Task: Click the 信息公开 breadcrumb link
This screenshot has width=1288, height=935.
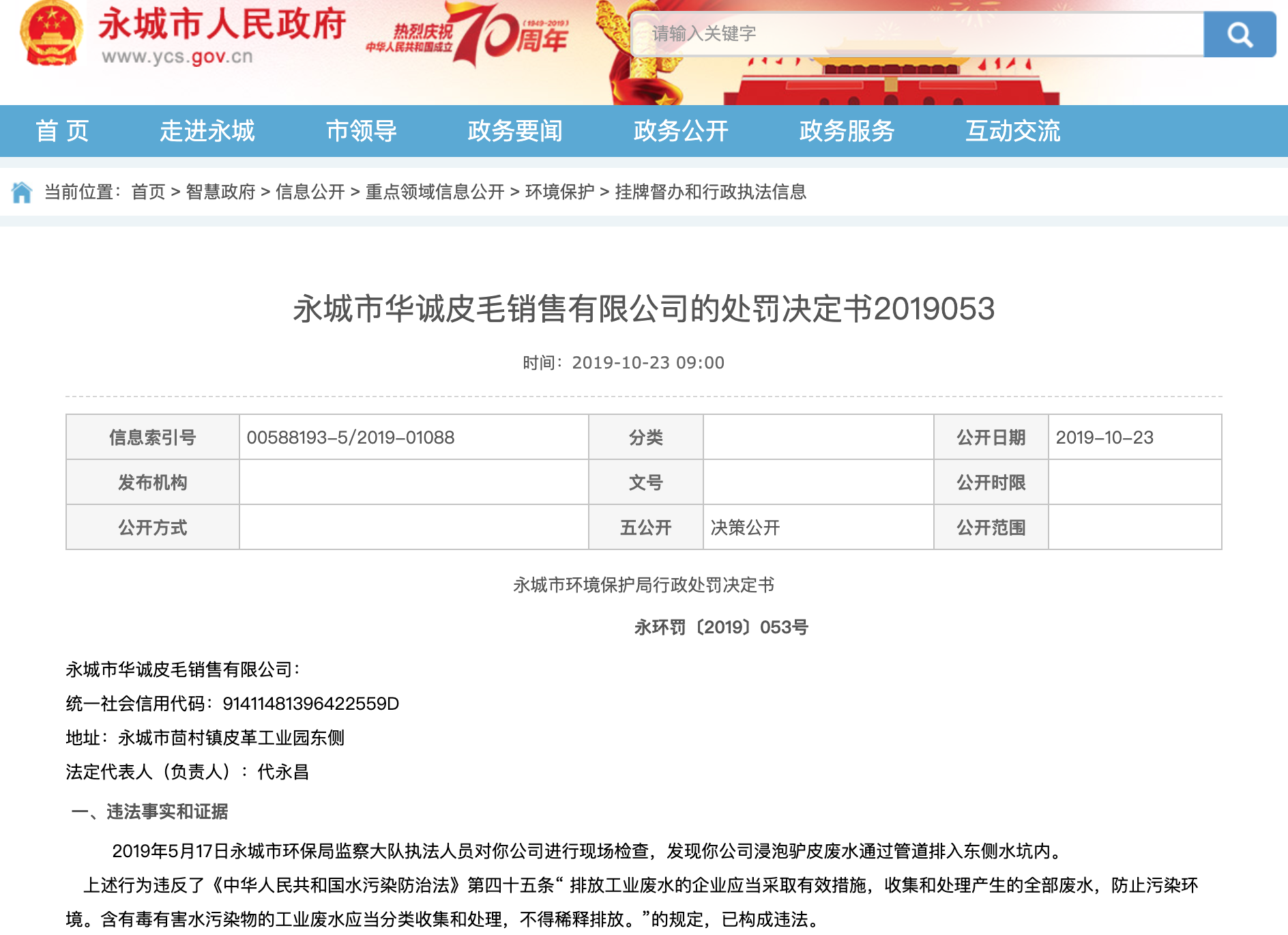Action: click(x=310, y=192)
